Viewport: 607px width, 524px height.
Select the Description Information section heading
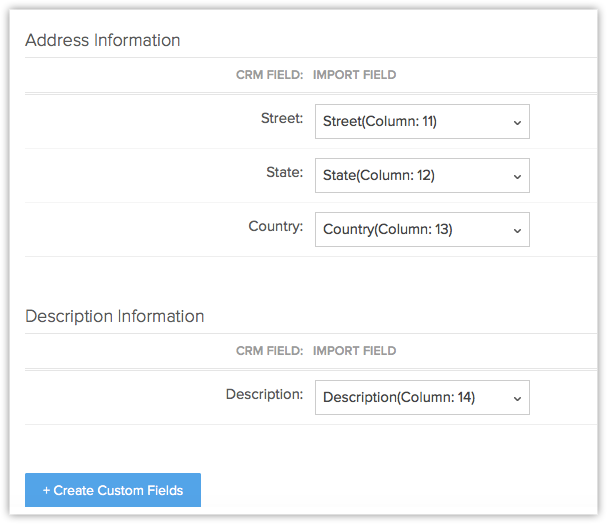pos(115,317)
